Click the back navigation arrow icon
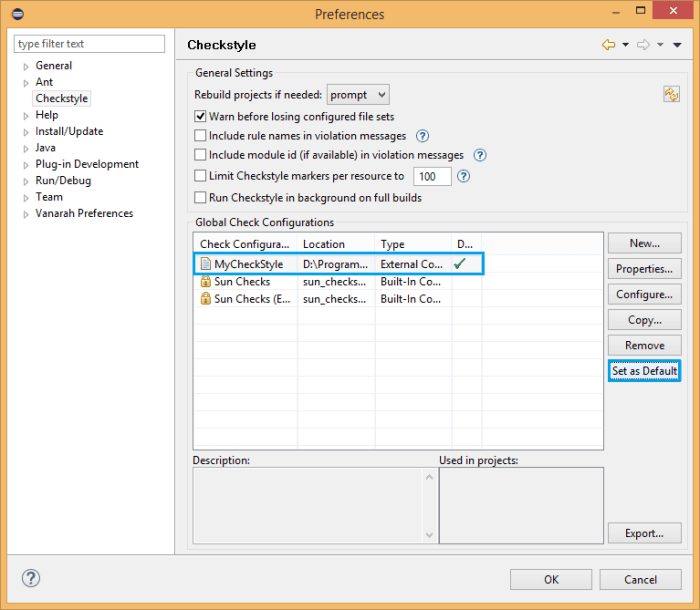 tap(608, 45)
